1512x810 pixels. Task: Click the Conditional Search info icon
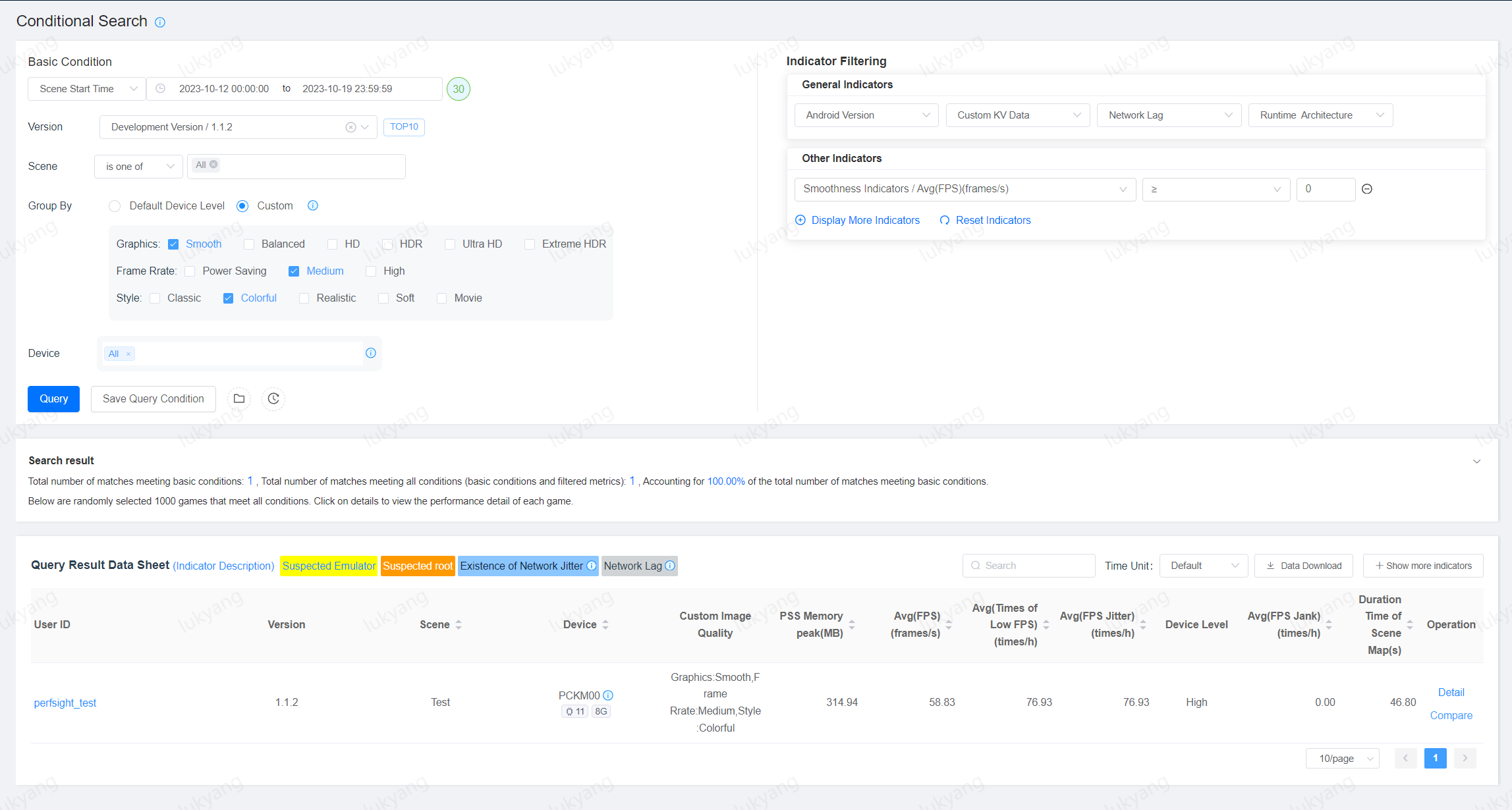[160, 22]
